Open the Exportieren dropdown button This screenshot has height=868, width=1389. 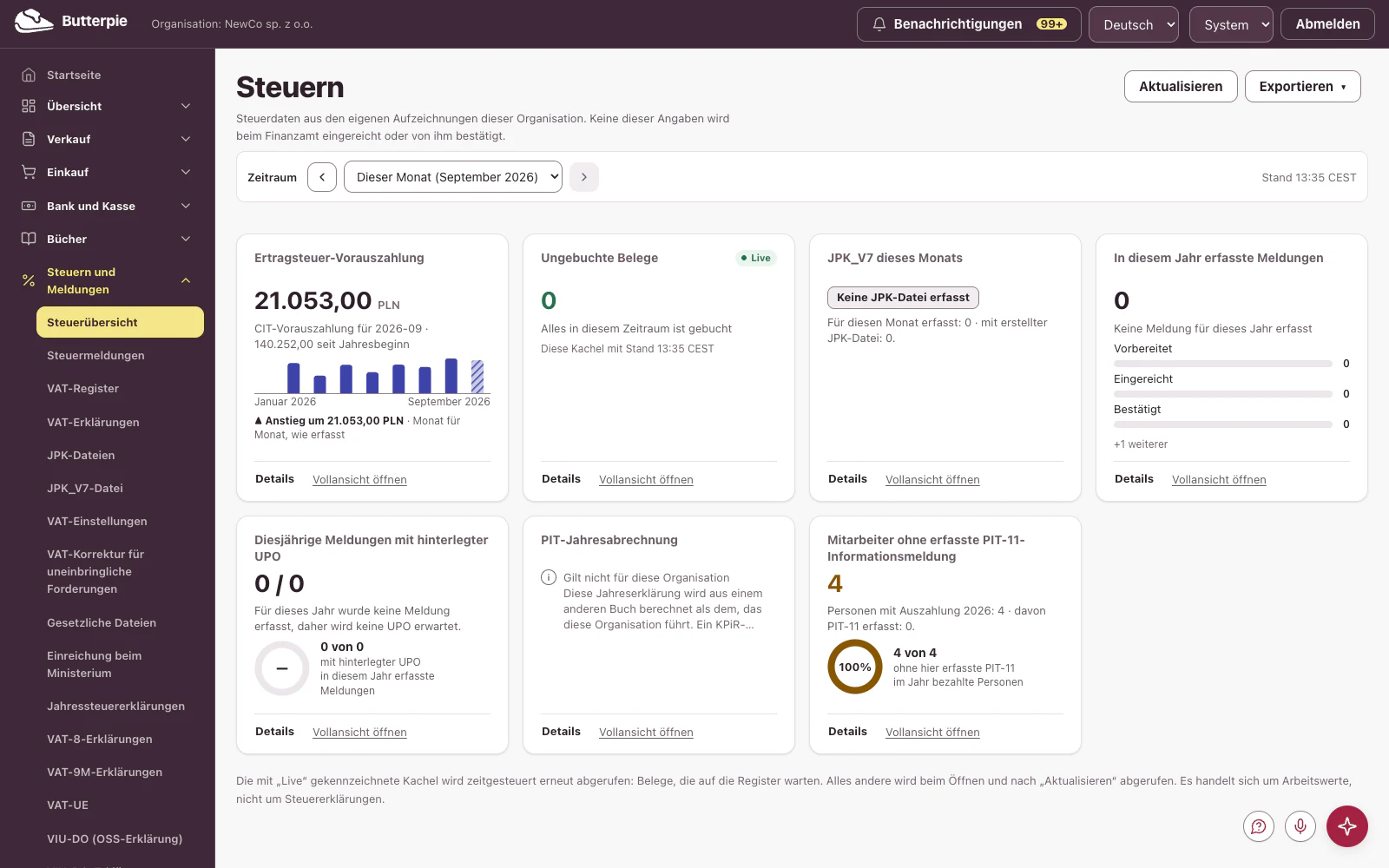click(1303, 87)
